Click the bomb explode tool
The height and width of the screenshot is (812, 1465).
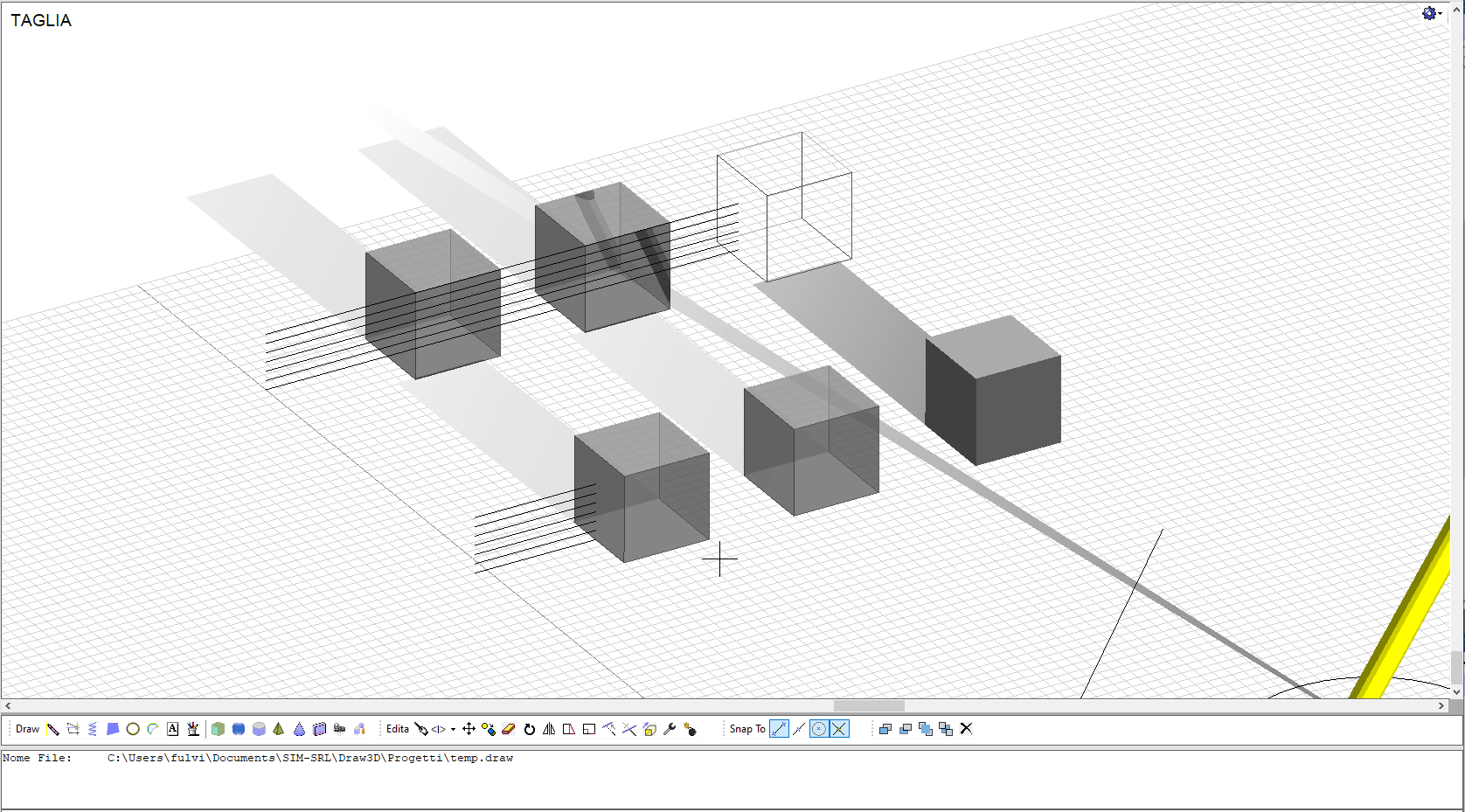[691, 729]
